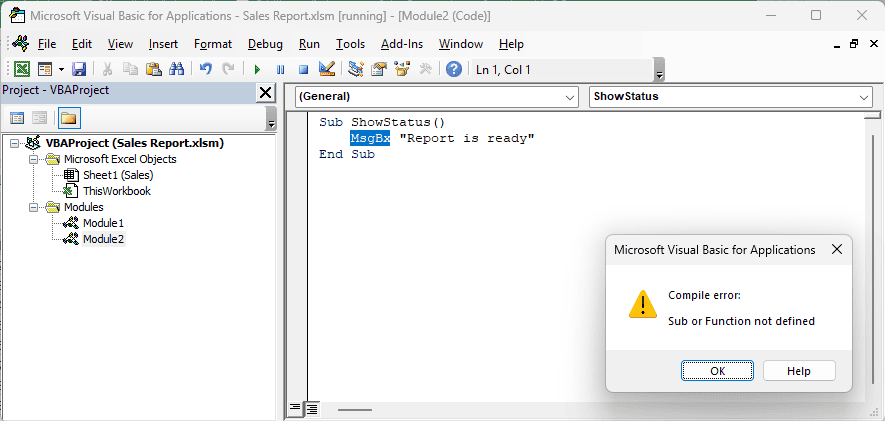Open the View menu
This screenshot has height=421, width=885.
[x=120, y=44]
